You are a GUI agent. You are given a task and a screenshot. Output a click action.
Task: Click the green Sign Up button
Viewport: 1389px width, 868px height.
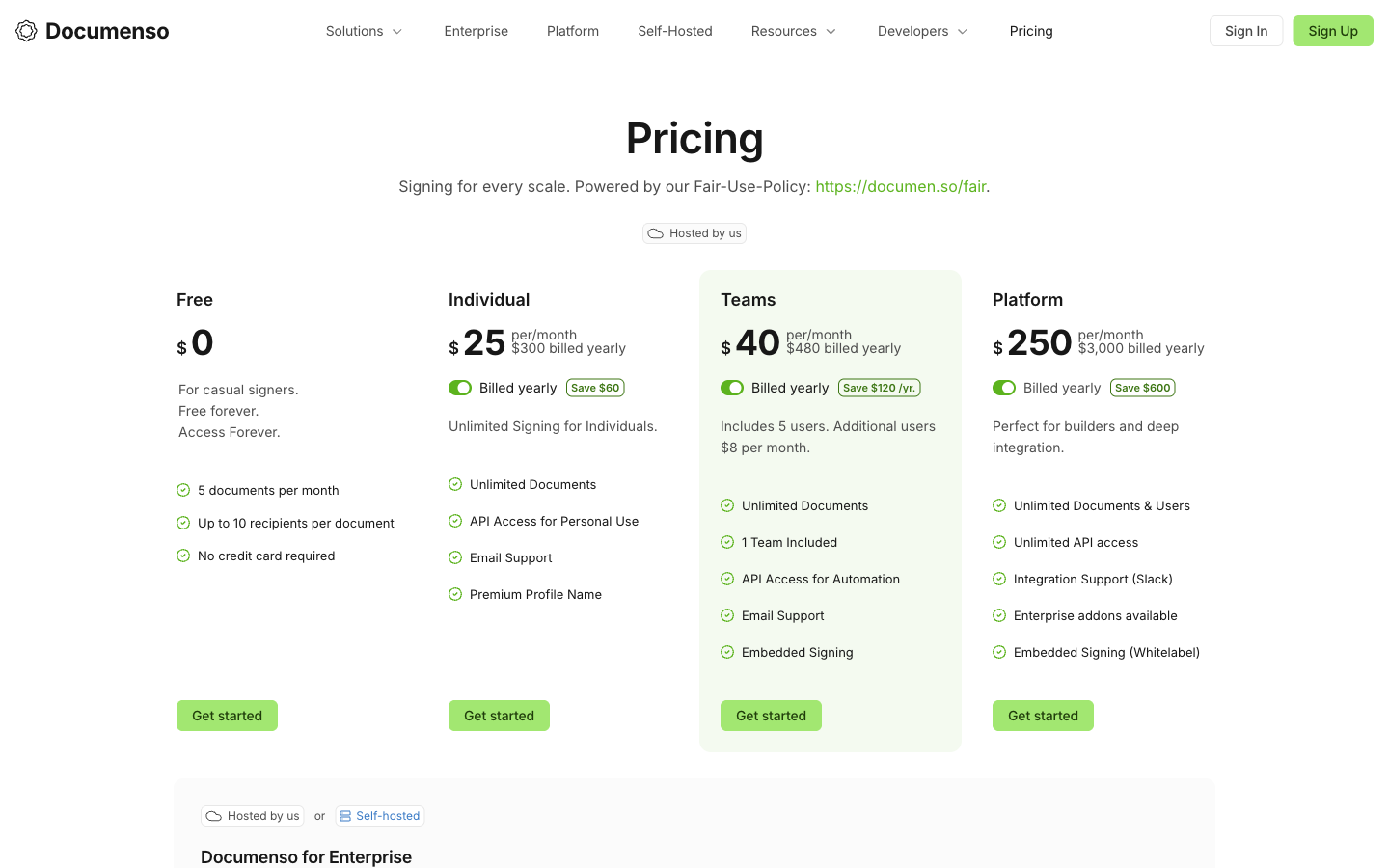pos(1333,31)
